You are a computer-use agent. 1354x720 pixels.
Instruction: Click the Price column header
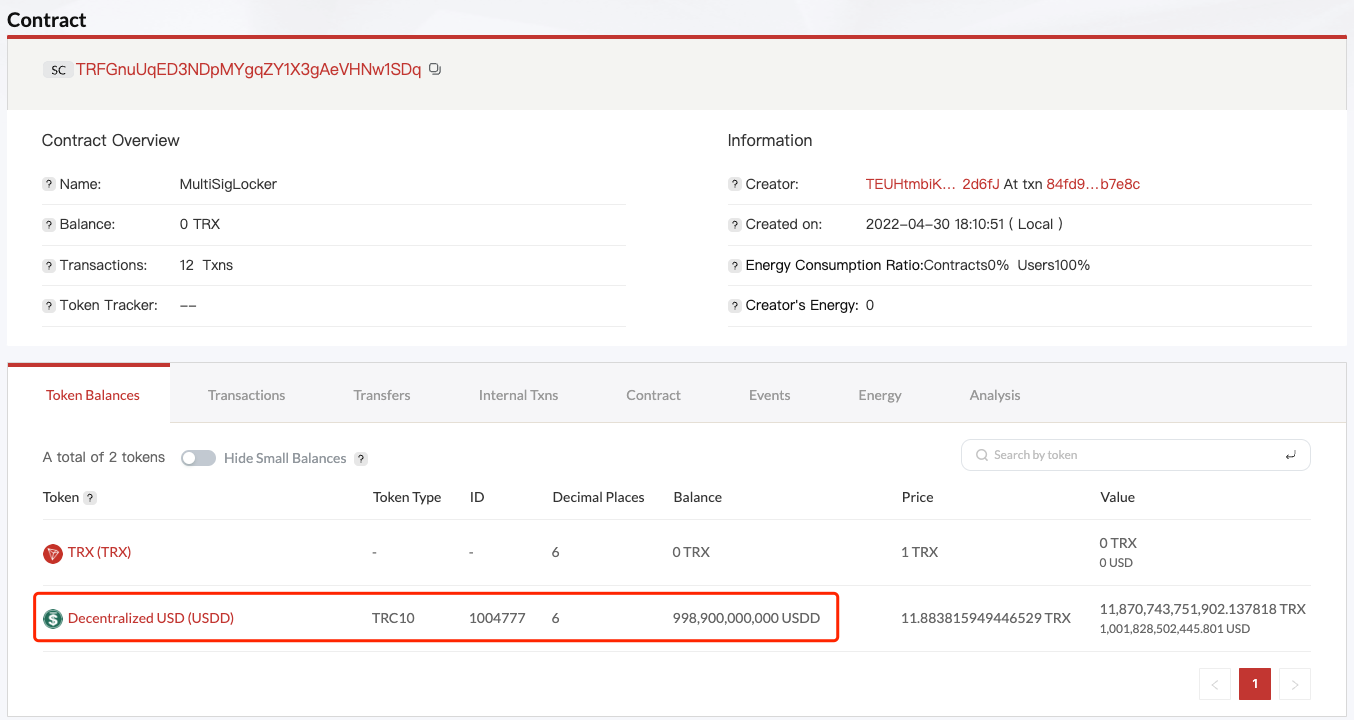917,498
